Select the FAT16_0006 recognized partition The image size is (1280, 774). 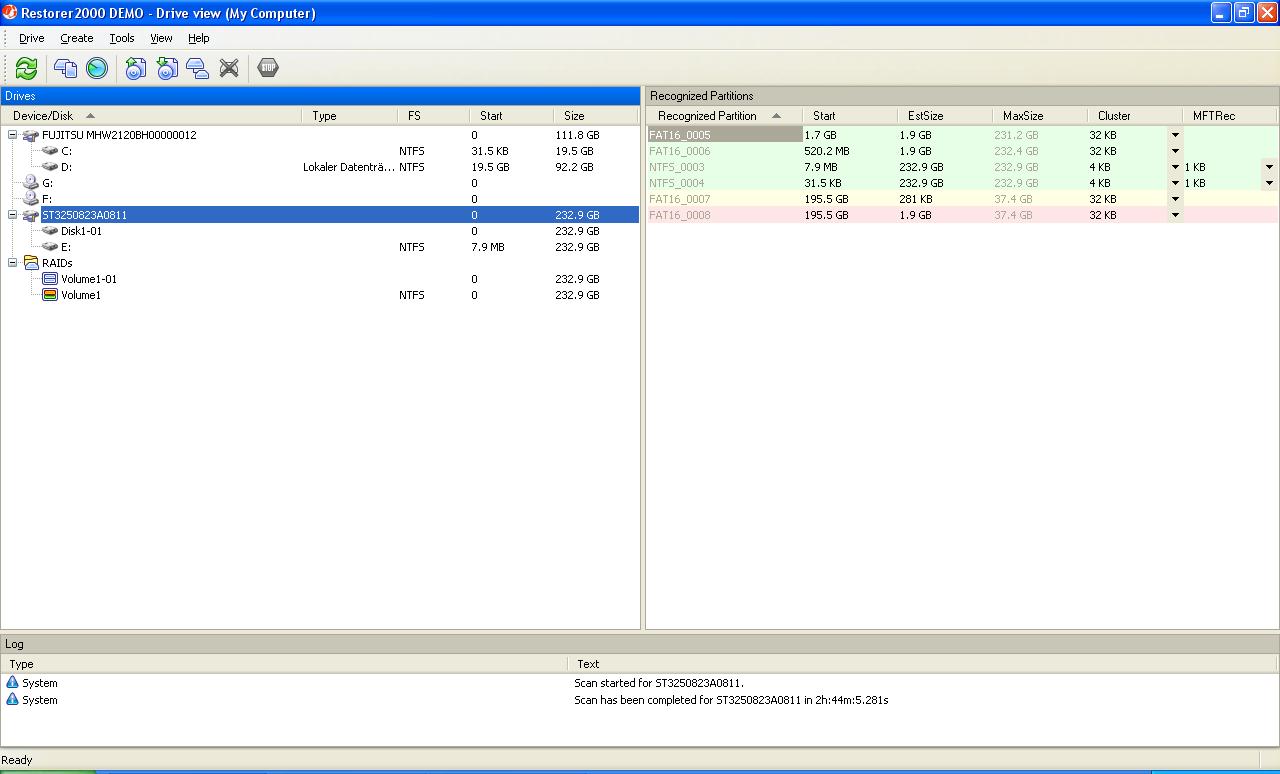(x=680, y=151)
